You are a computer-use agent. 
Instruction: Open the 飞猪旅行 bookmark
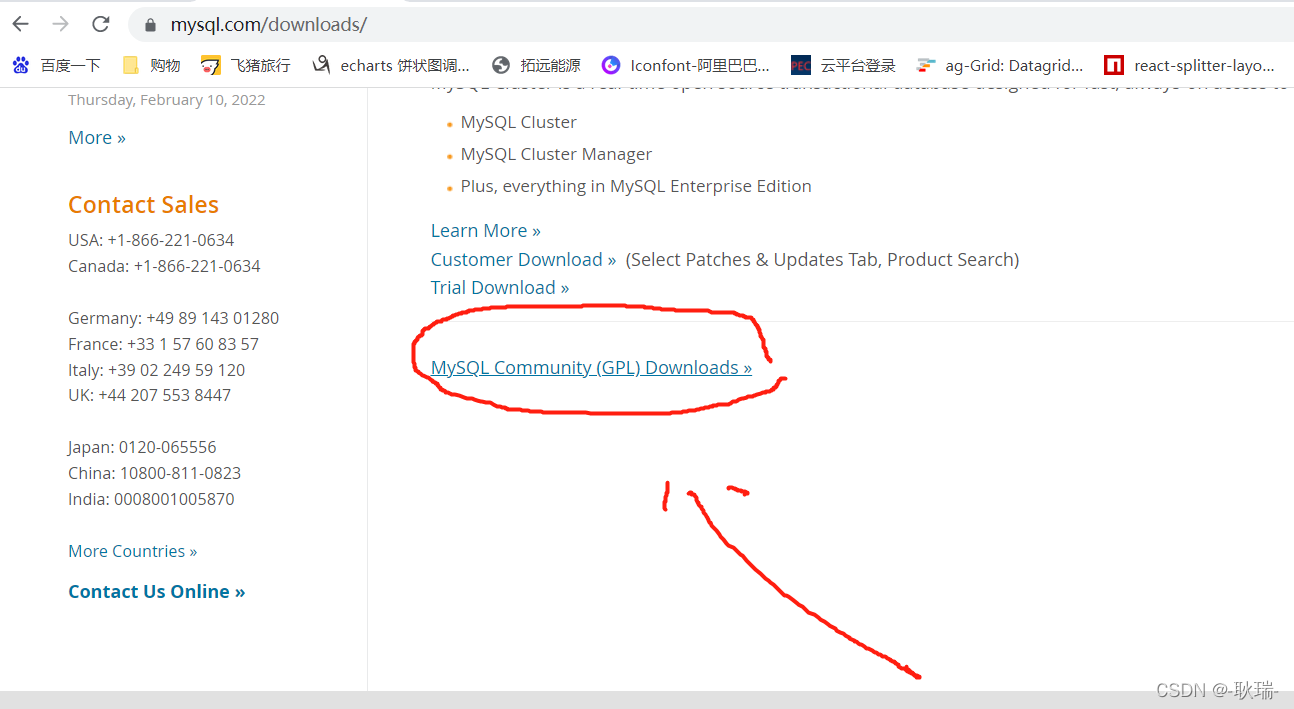(x=244, y=64)
